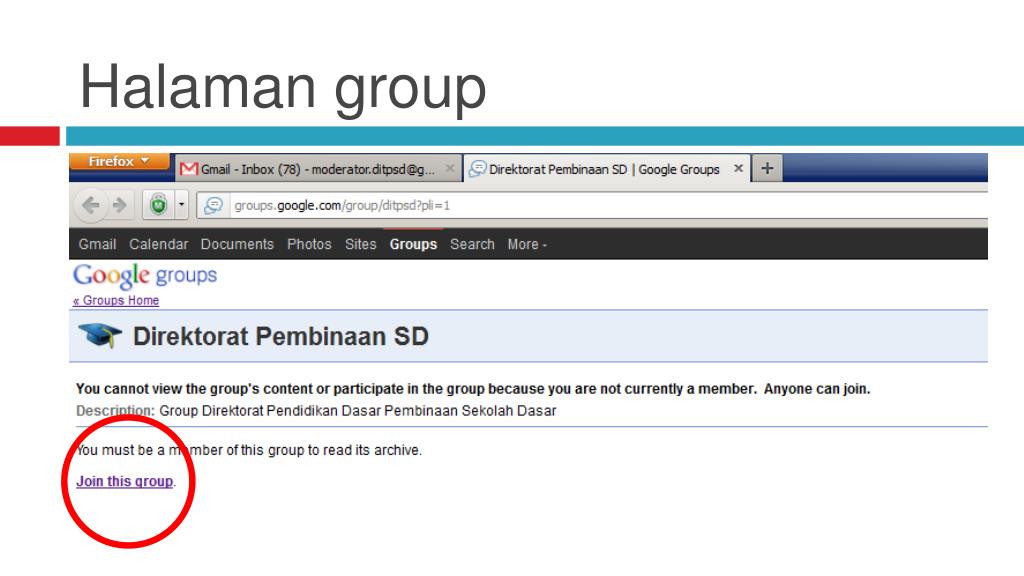Go forward with the forward arrow
Viewport: 1024px width, 576px height.
120,206
